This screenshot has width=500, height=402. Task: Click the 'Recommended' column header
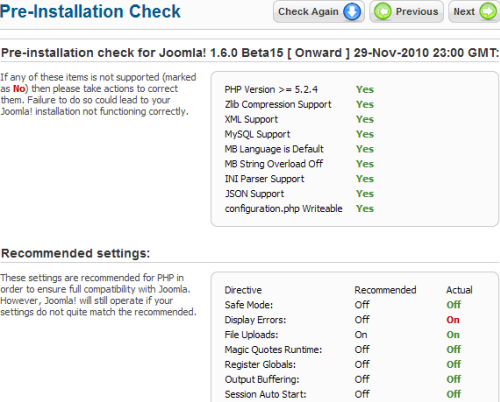(x=385, y=290)
